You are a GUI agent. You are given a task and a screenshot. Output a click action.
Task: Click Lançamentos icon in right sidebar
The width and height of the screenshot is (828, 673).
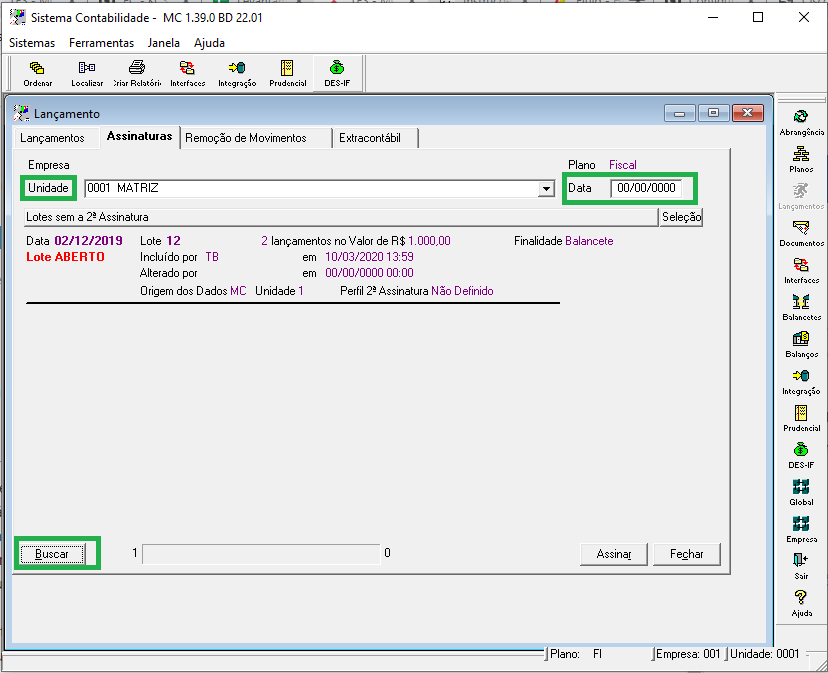[801, 197]
